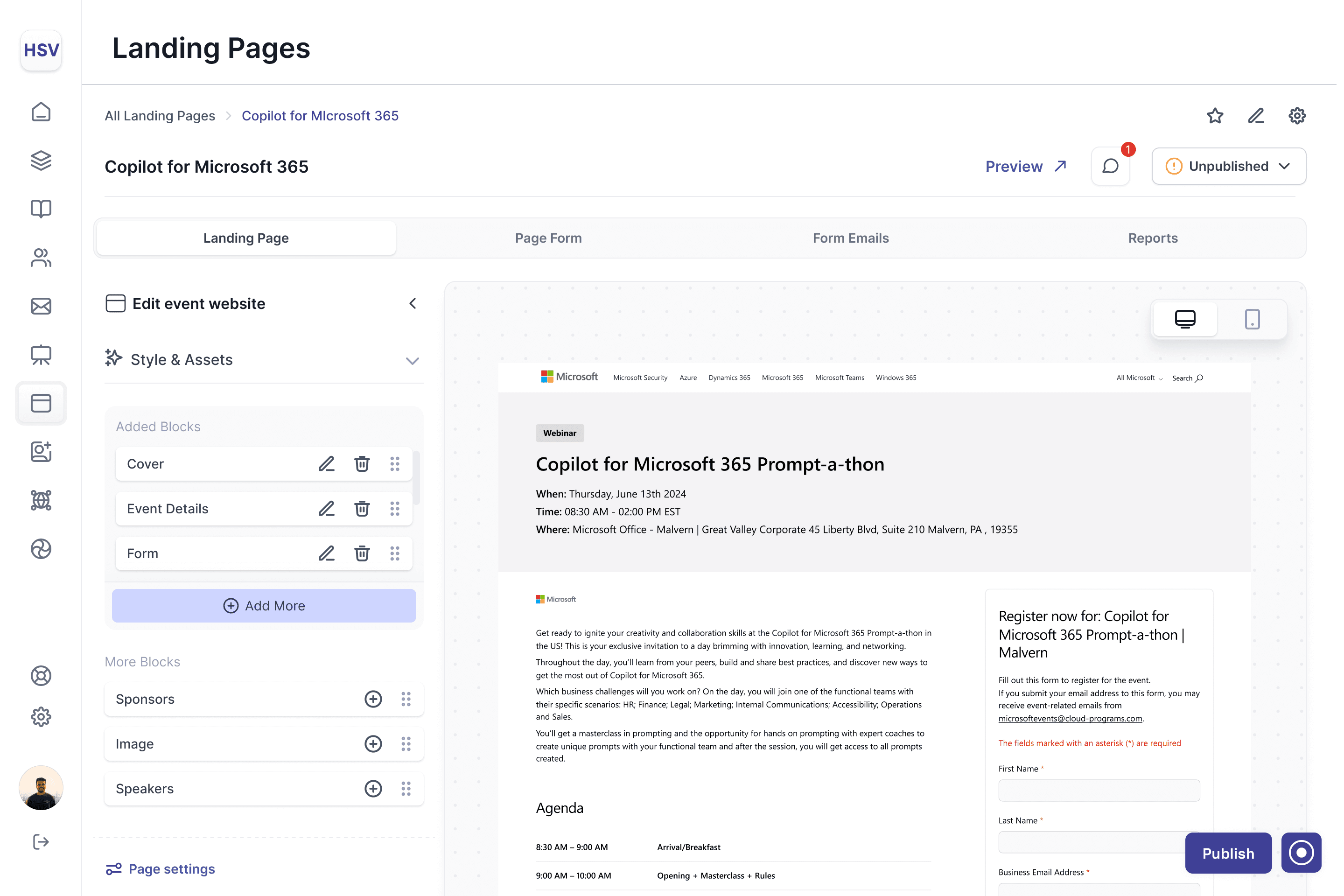Click the Speakers block drag handle
Viewport: 1344px width, 896px height.
coord(407,790)
